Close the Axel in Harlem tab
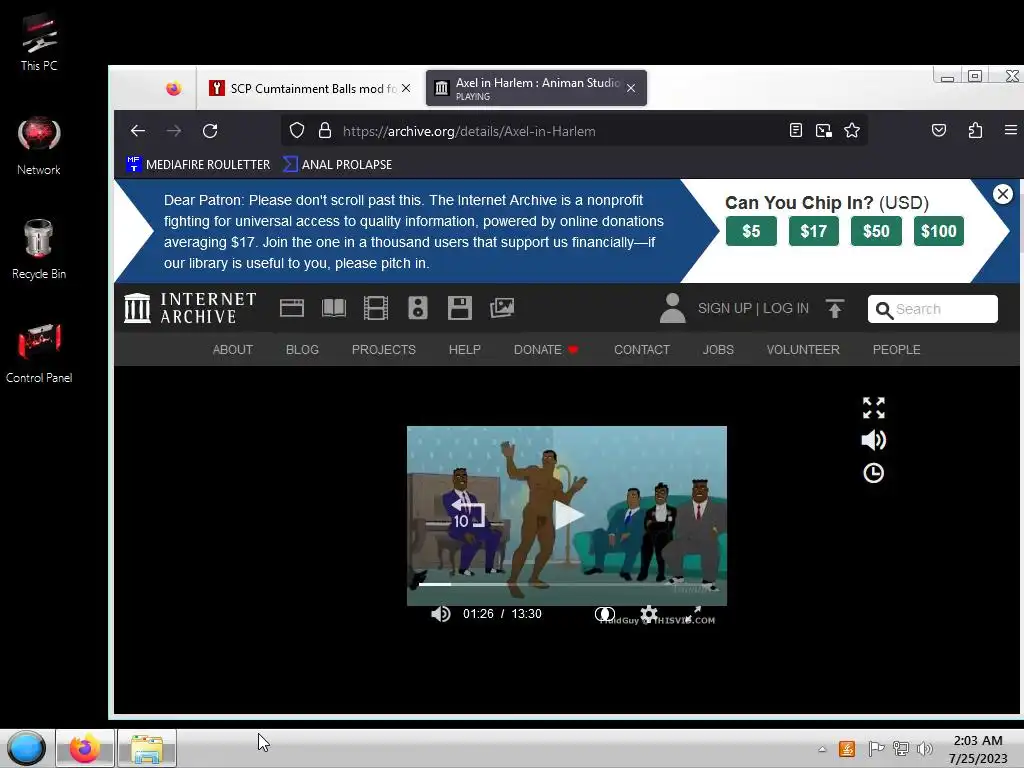Screen dimensions: 1024x768 click(x=631, y=88)
